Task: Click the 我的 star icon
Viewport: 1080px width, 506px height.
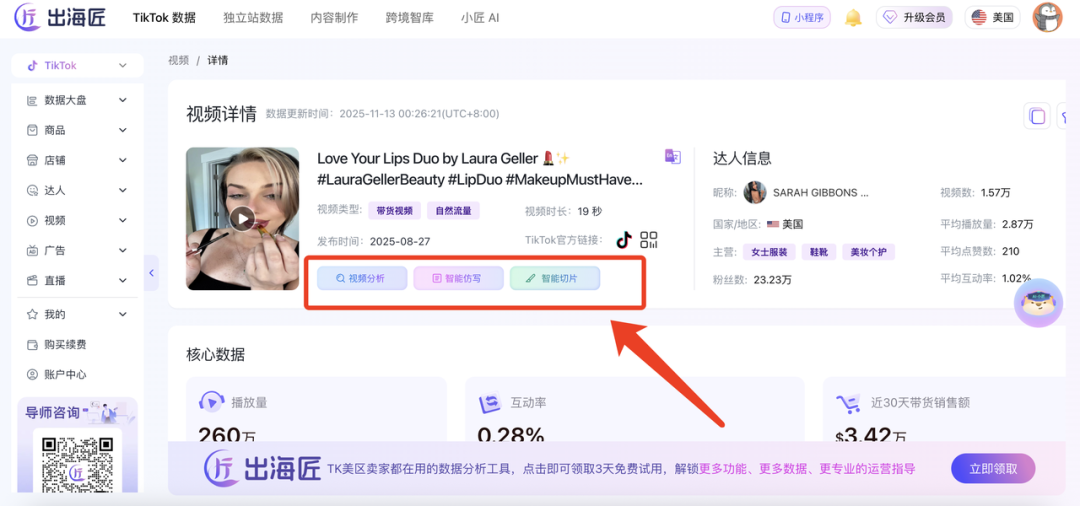Action: pos(32,315)
